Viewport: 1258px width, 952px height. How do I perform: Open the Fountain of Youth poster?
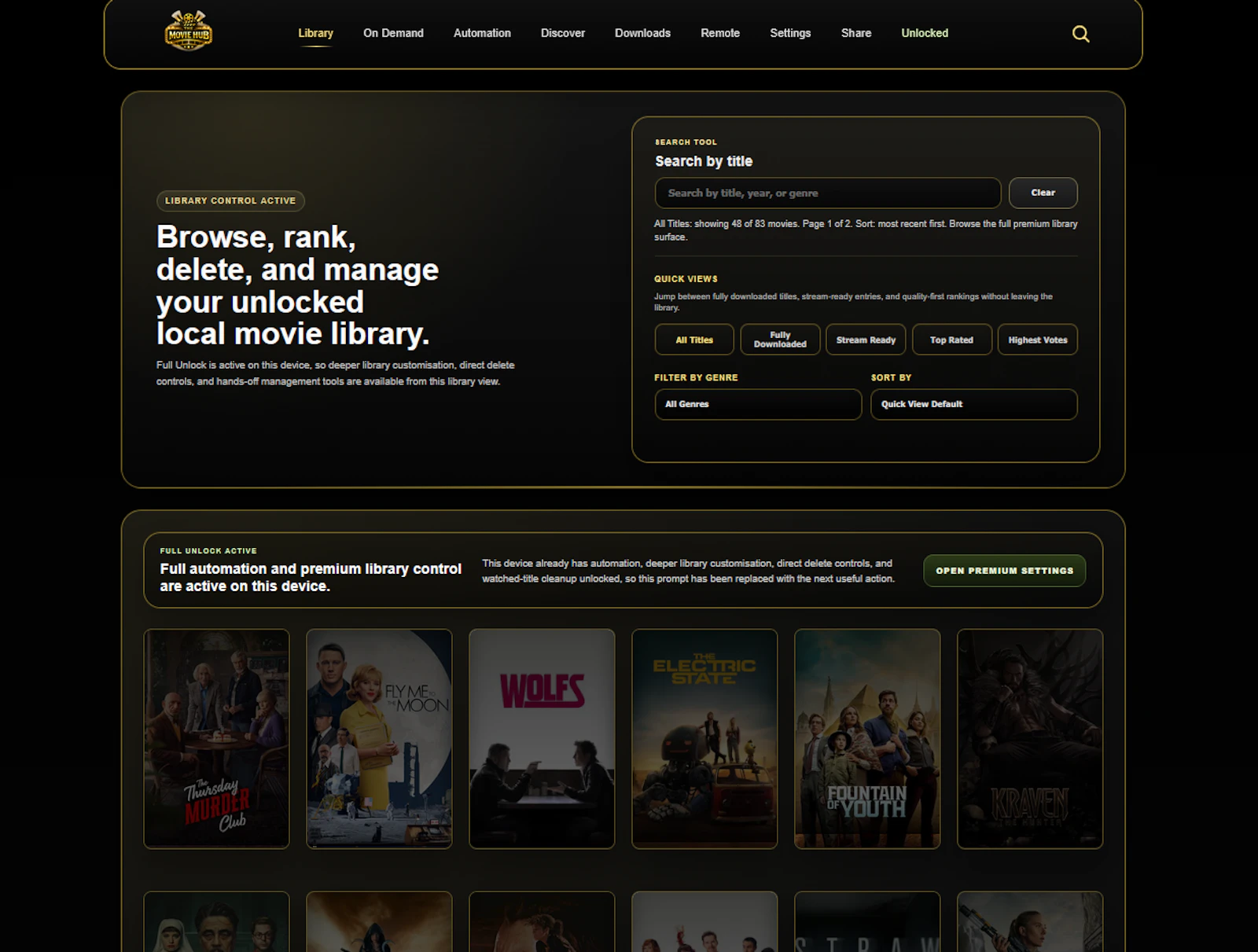(x=867, y=739)
